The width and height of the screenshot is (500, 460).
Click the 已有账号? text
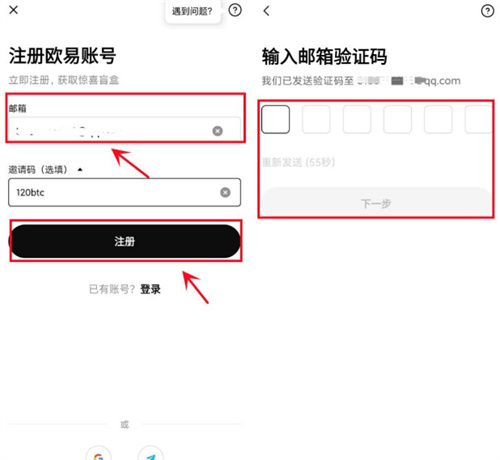[112, 289]
